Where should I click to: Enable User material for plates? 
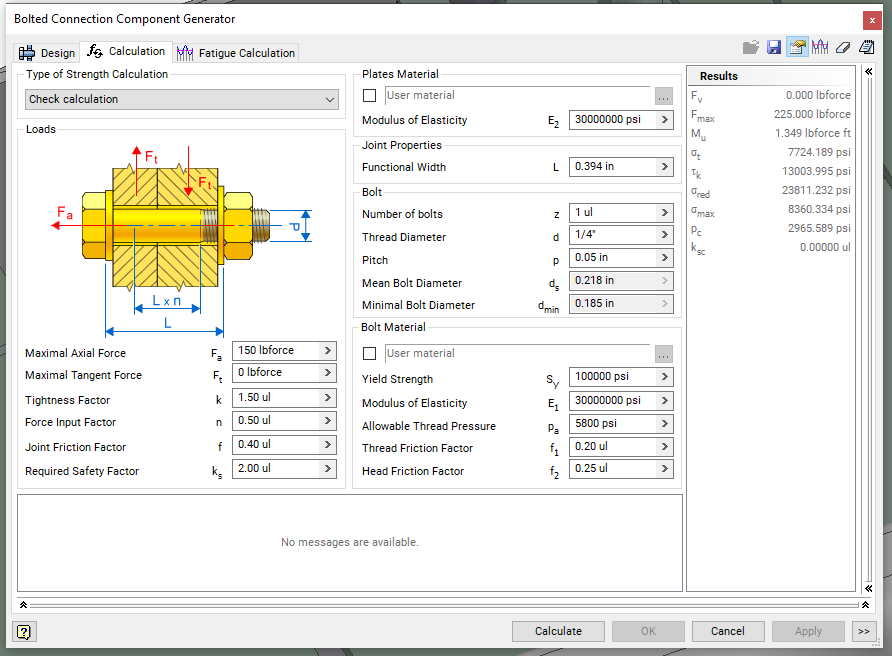coord(369,96)
